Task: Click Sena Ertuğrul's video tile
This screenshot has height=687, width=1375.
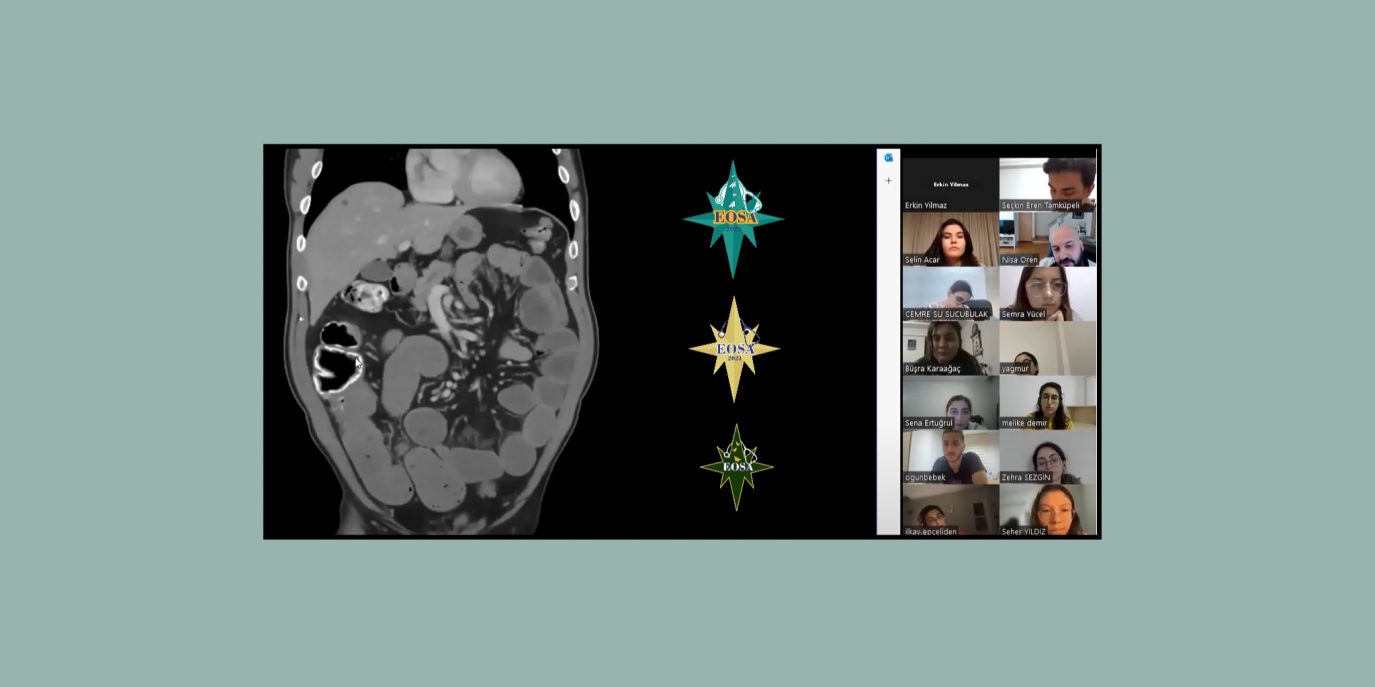Action: 950,402
